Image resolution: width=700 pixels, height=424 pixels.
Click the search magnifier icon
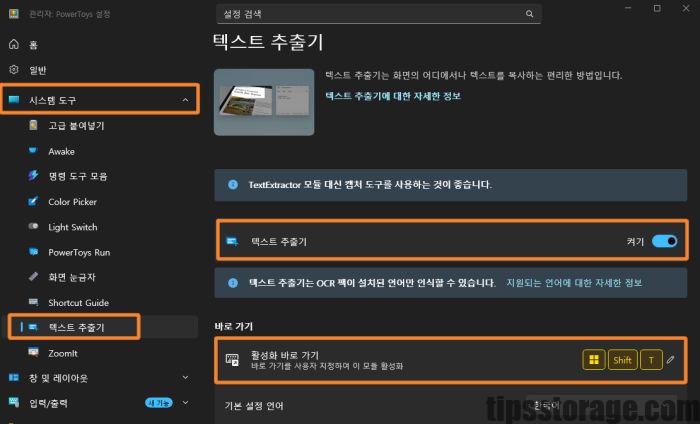click(x=529, y=14)
